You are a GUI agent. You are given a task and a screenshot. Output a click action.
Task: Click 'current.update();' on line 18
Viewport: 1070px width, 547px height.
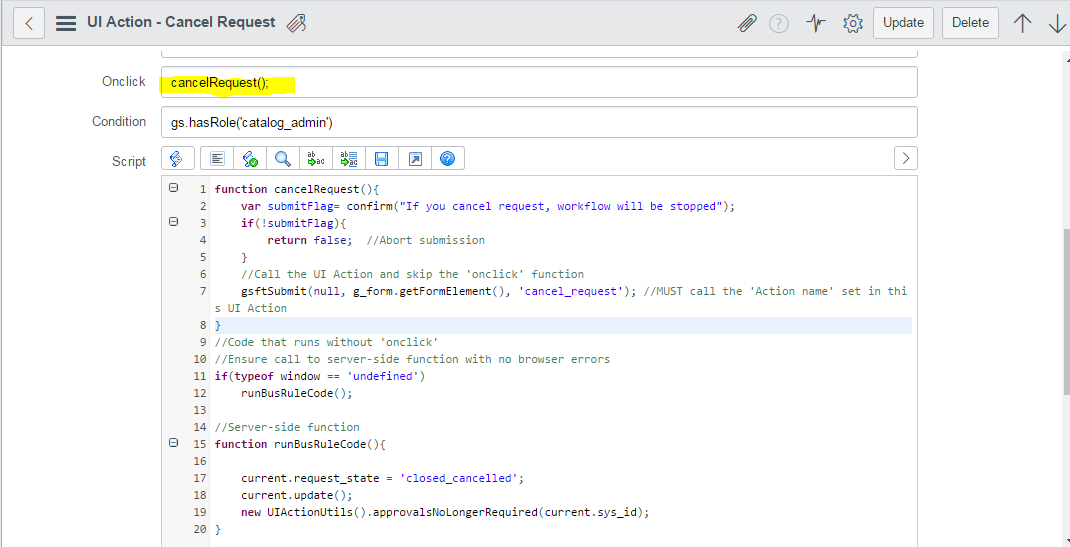pyautogui.click(x=297, y=495)
